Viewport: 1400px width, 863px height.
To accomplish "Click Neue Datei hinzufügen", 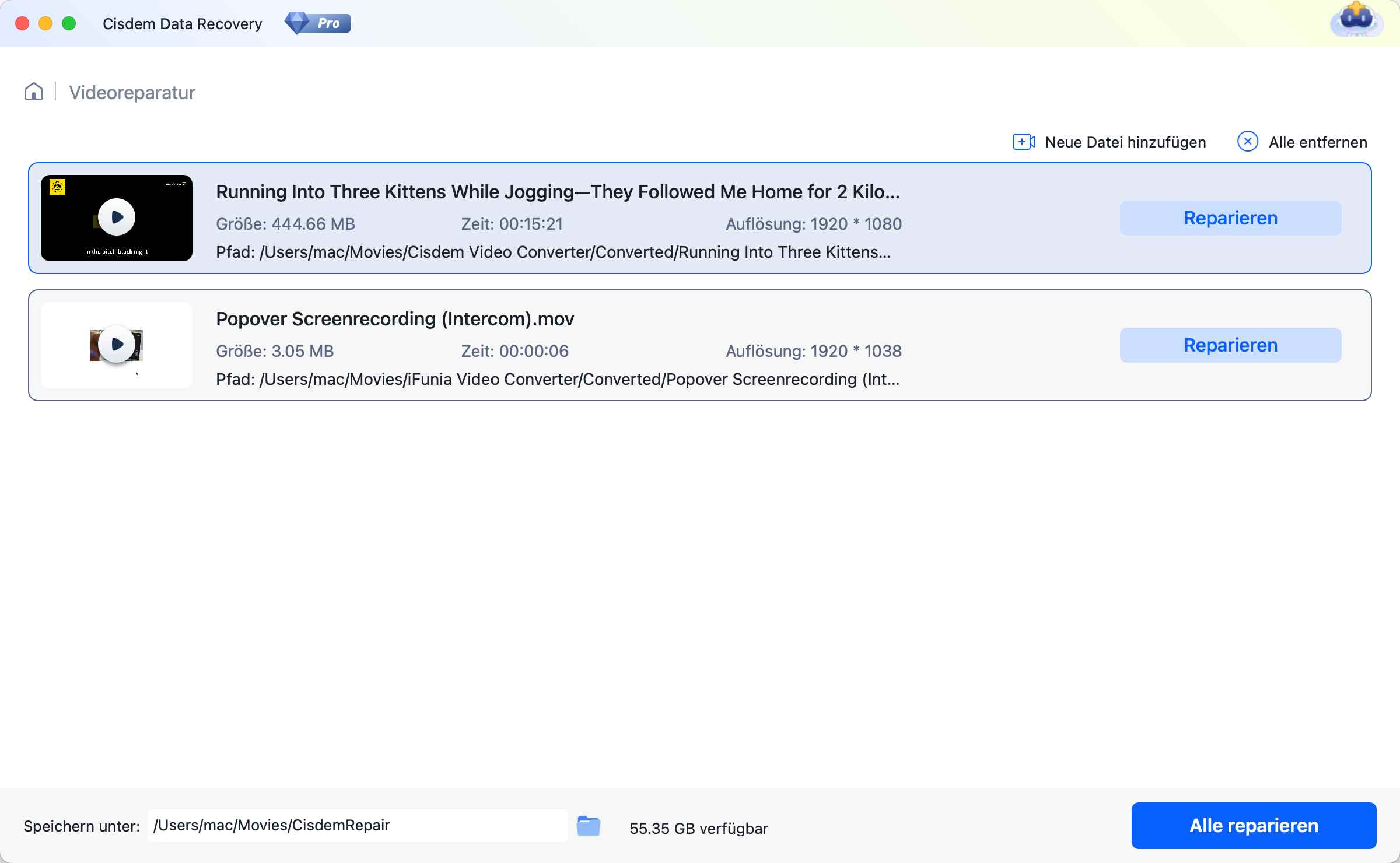I will (1125, 142).
